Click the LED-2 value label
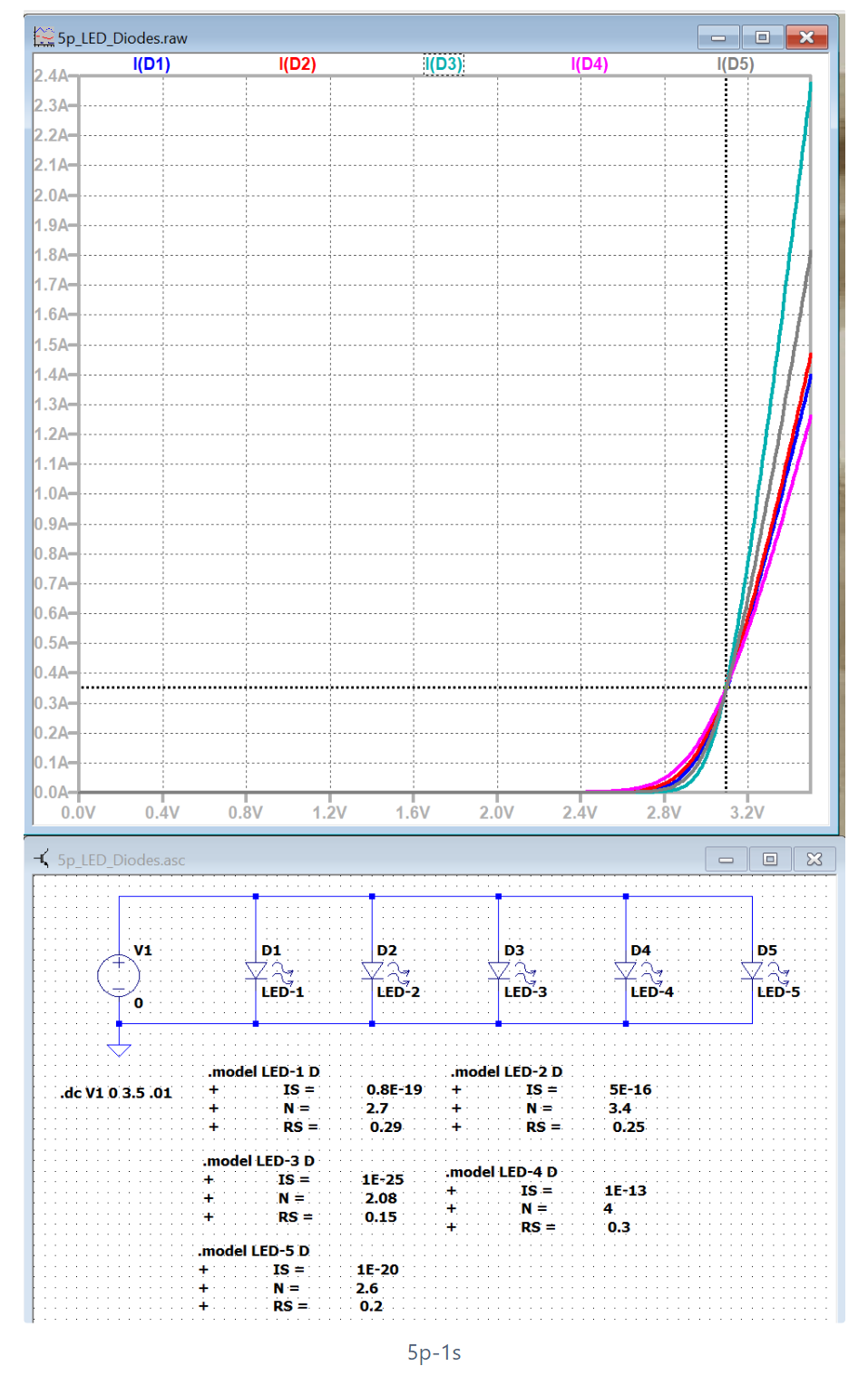Image resolution: width=868 pixels, height=1376 pixels. click(398, 991)
